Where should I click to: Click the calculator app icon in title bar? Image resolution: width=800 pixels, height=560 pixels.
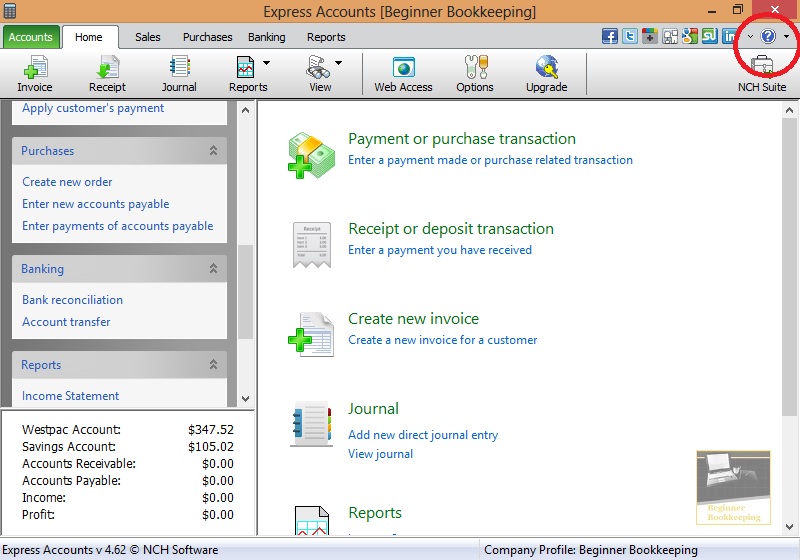(x=9, y=10)
